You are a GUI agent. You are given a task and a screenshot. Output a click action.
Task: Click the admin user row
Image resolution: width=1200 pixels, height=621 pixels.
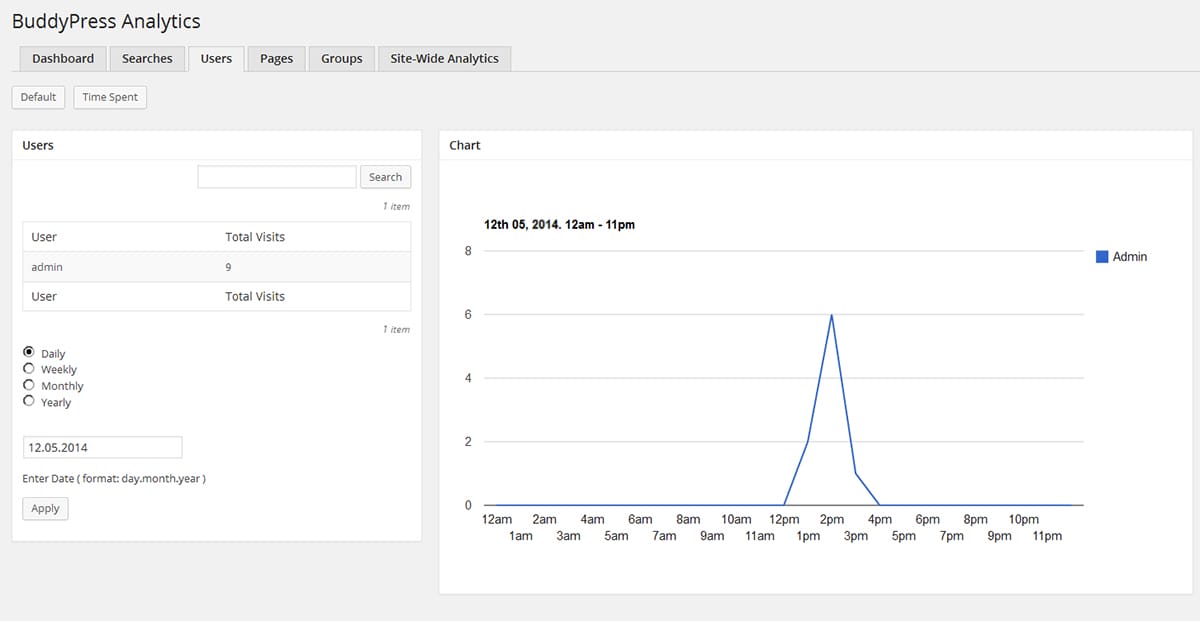(47, 267)
